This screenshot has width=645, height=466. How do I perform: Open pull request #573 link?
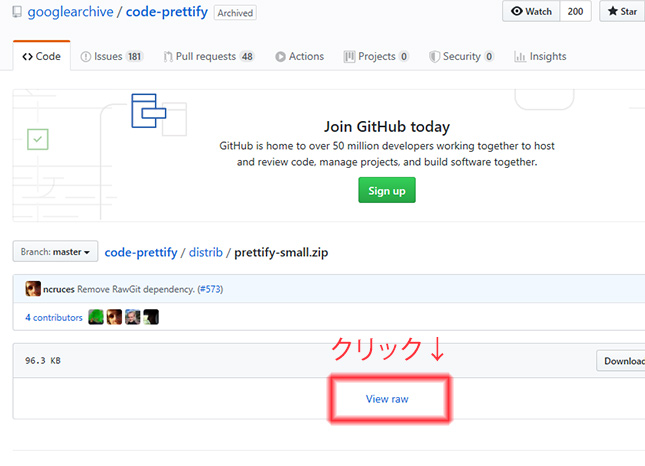click(210, 289)
